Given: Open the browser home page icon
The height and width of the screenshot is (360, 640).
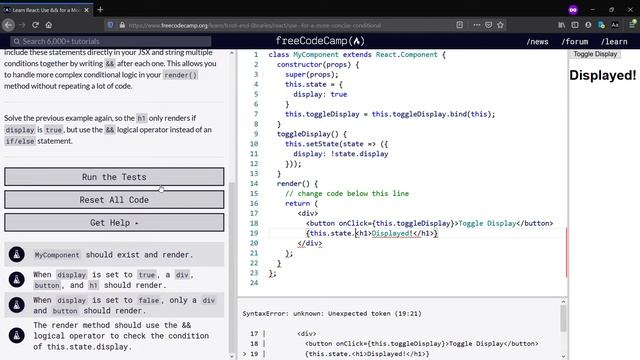Looking at the screenshot, I should (x=49, y=25).
